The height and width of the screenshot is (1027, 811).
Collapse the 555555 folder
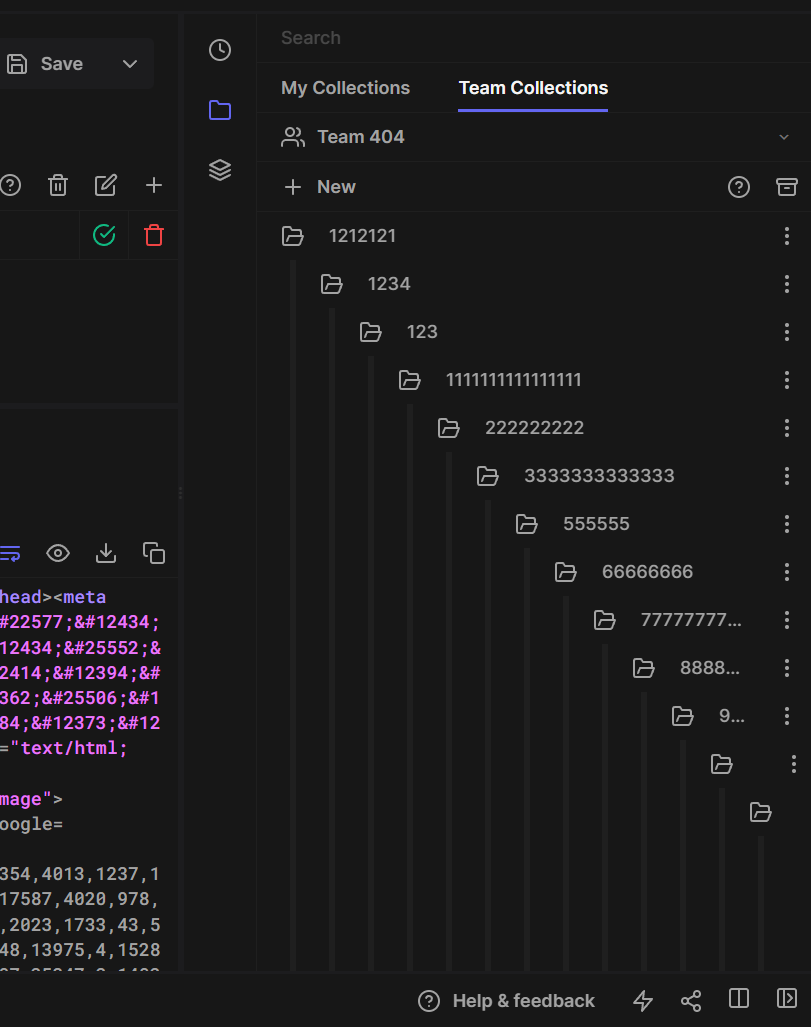pos(527,524)
